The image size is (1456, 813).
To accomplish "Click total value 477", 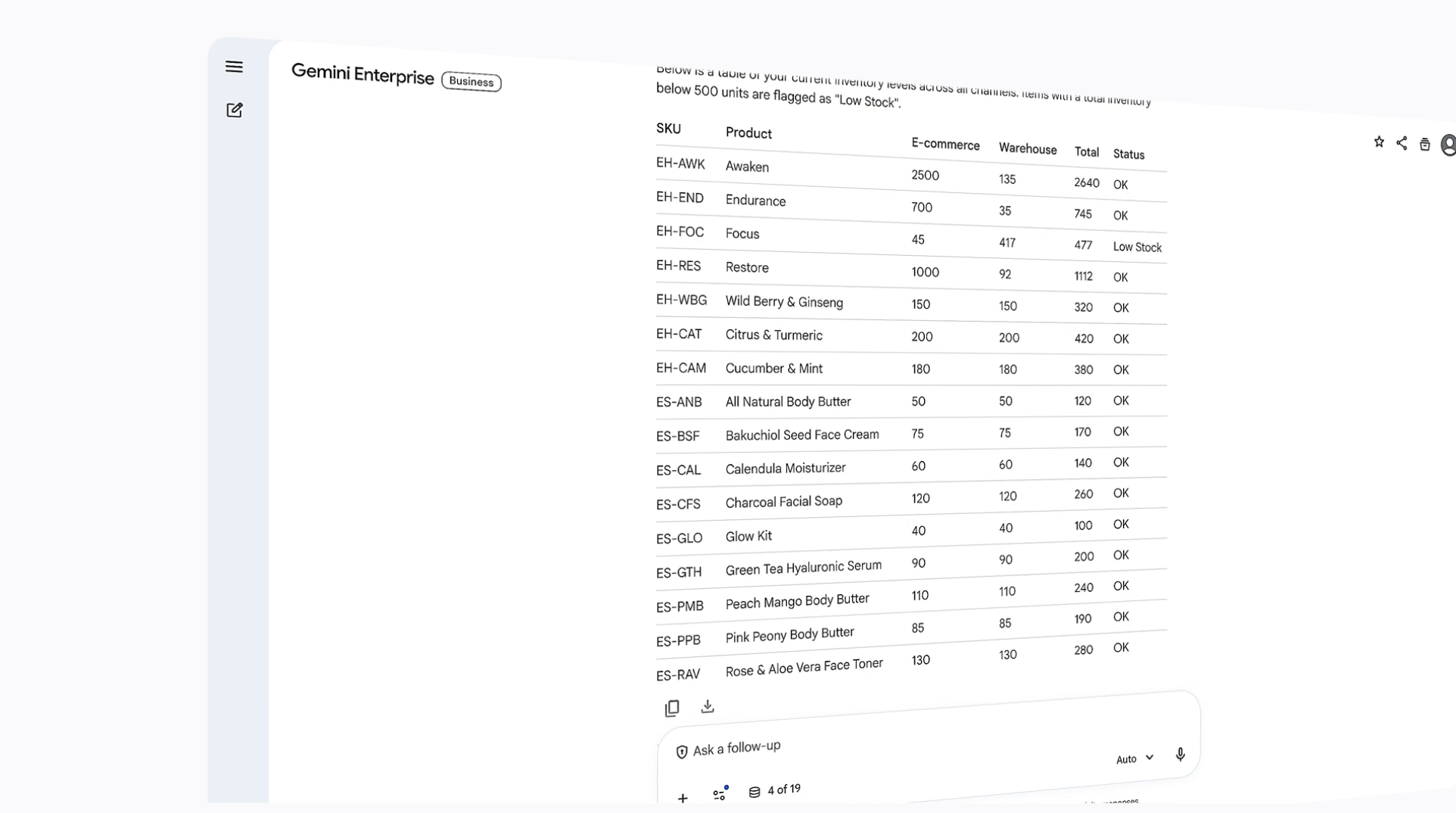I will tap(1083, 245).
